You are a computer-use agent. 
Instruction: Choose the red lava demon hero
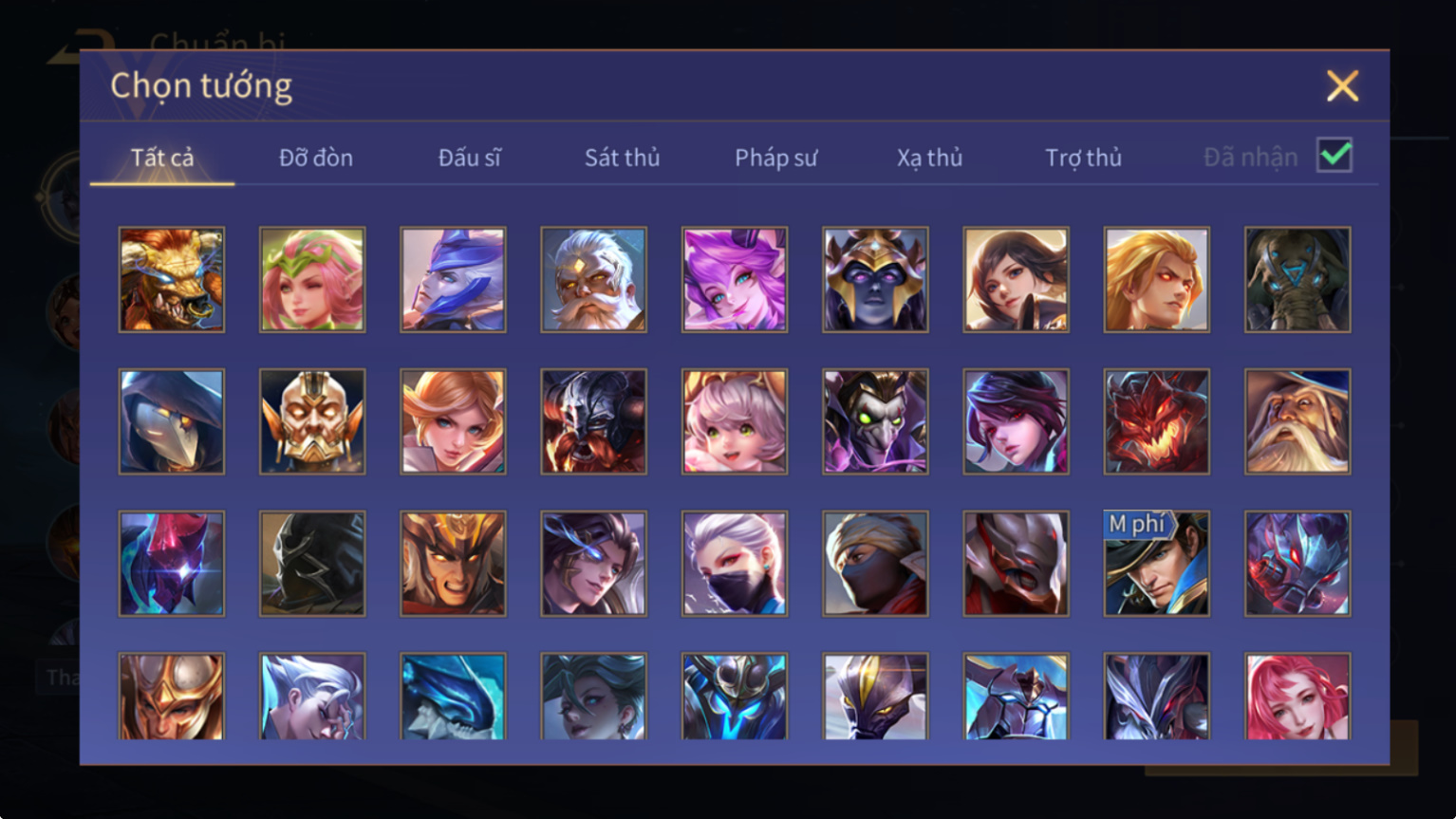1156,421
